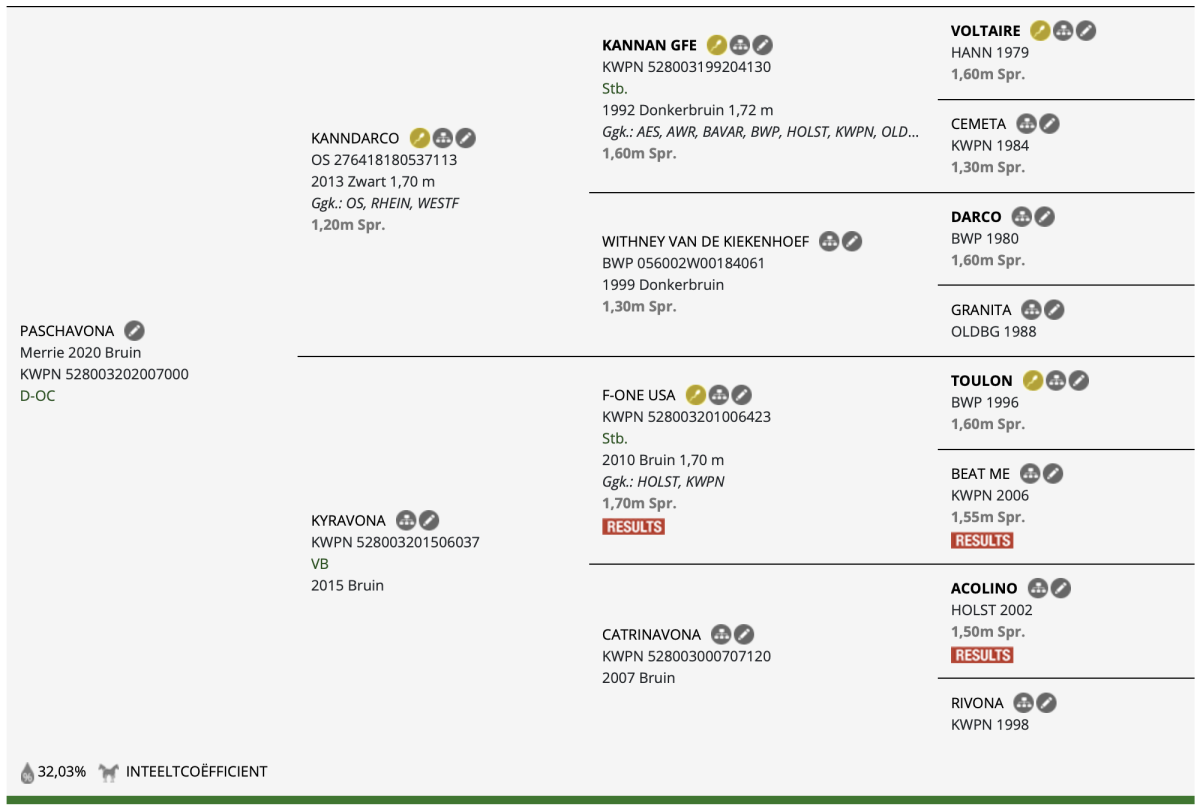This screenshot has width=1200, height=809.
Task: Open the RESULTS badge under BEAT ME
Action: [x=982, y=540]
